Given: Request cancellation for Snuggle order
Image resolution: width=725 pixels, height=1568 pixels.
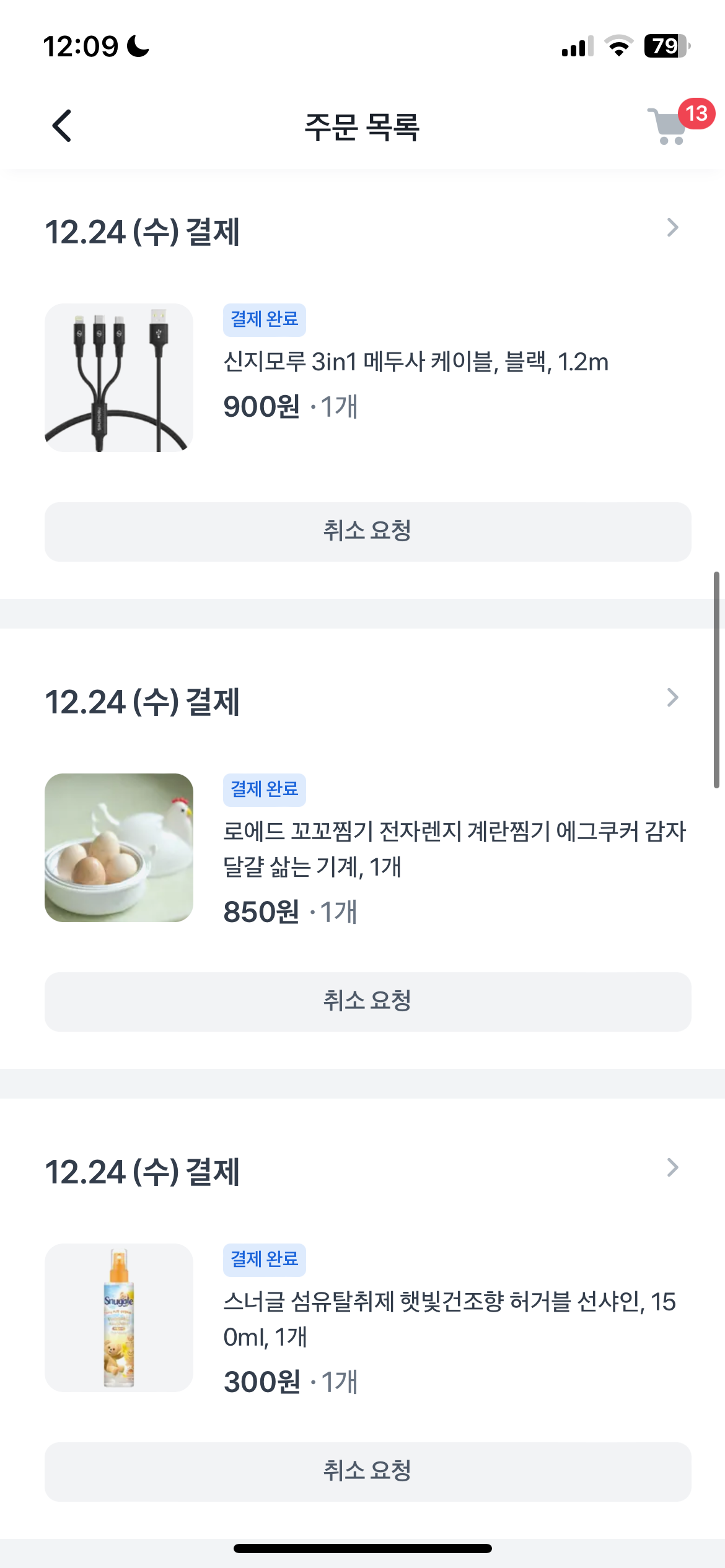Looking at the screenshot, I should [x=367, y=1472].
